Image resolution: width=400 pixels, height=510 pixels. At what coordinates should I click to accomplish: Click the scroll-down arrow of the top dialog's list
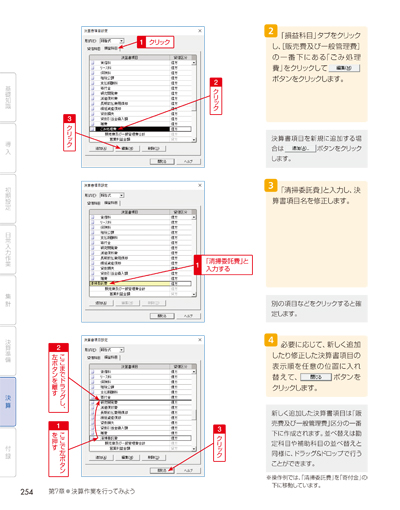[194, 140]
